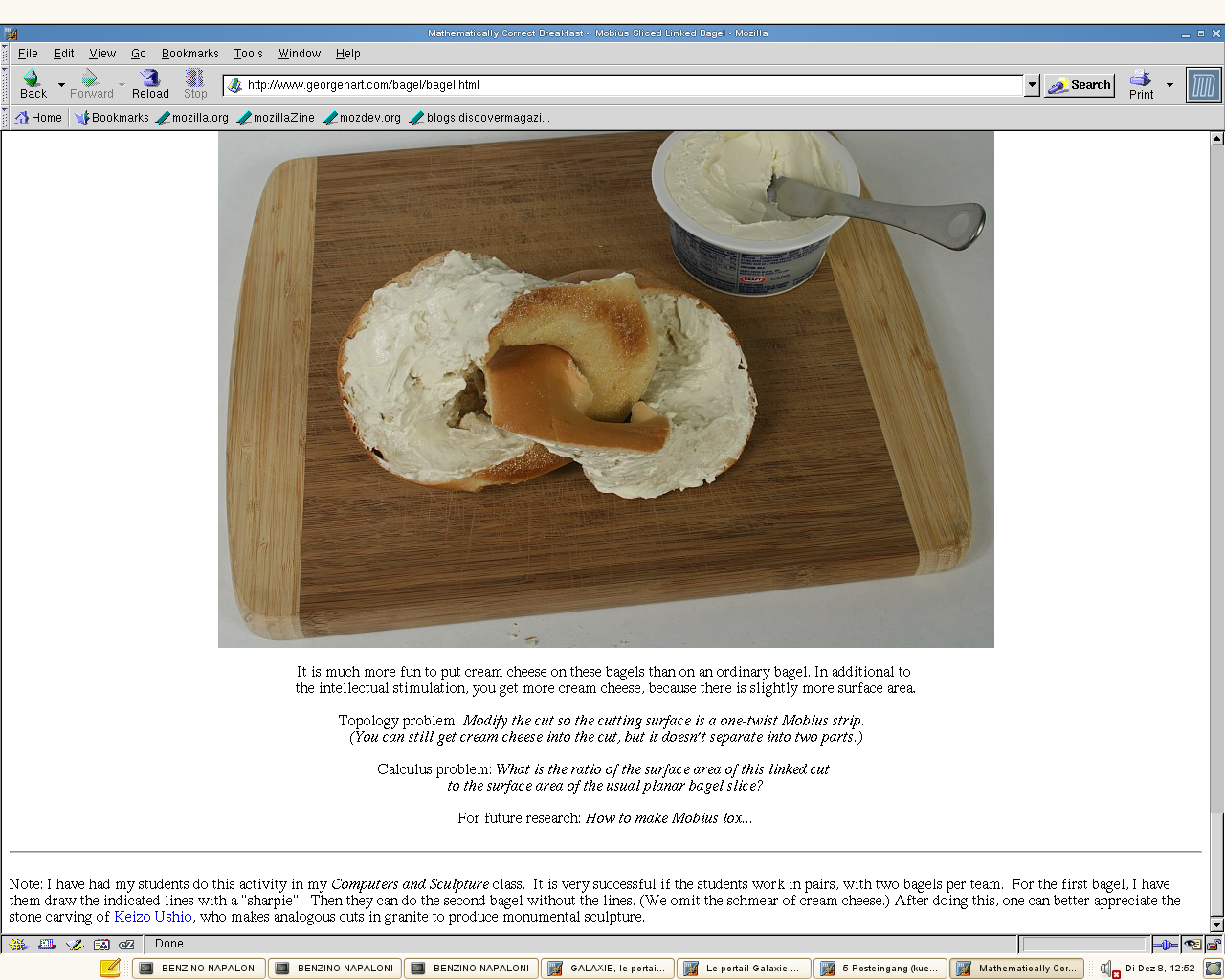Click the Print toolbar icon

click(x=1141, y=84)
